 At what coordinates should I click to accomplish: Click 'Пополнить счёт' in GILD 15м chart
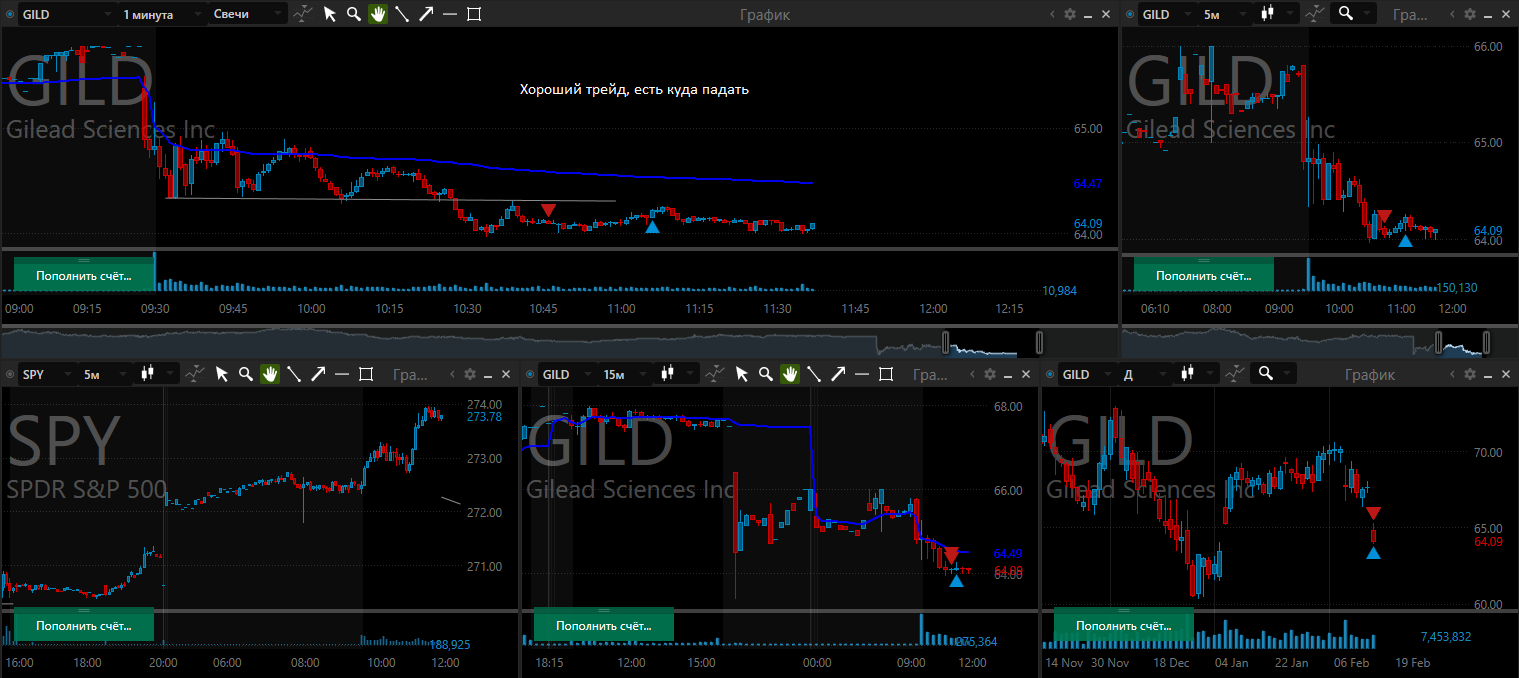(604, 625)
